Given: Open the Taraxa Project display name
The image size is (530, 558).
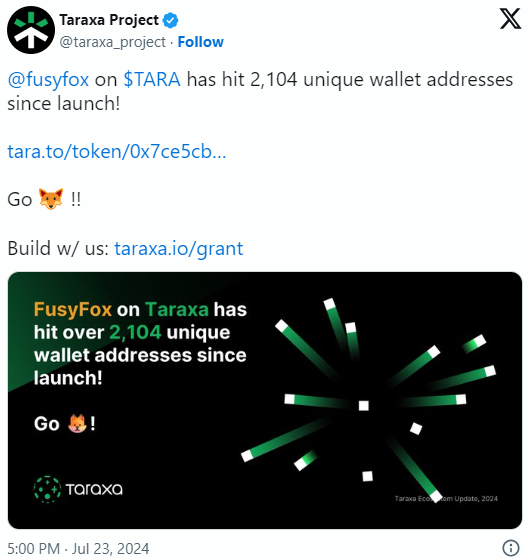Looking at the screenshot, I should click(x=109, y=20).
